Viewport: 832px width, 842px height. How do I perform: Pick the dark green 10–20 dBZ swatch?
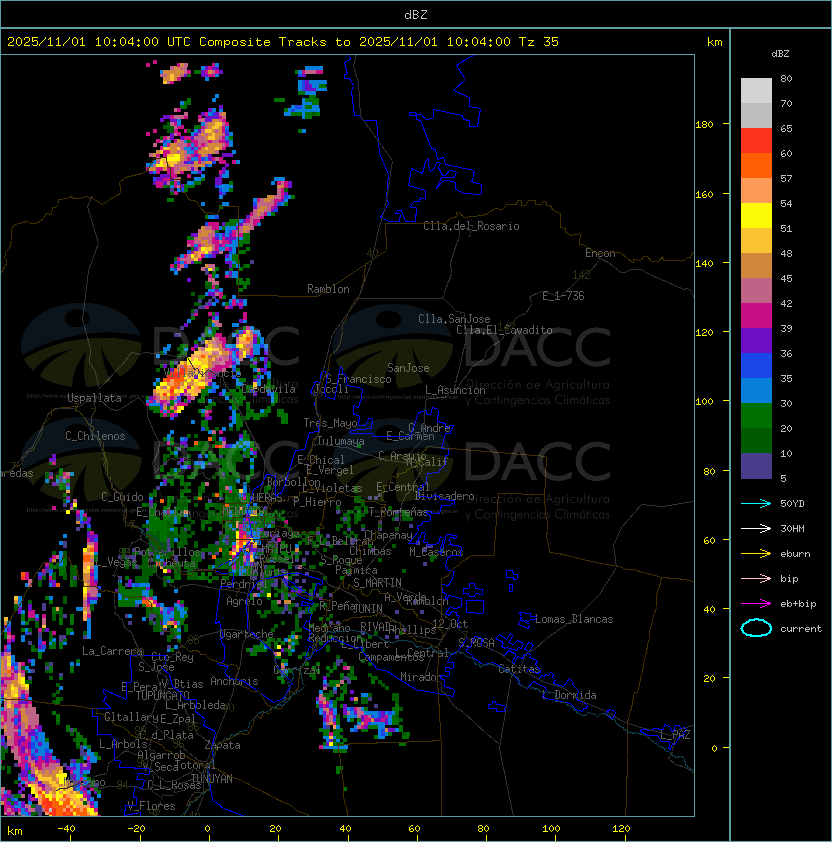[x=756, y=440]
